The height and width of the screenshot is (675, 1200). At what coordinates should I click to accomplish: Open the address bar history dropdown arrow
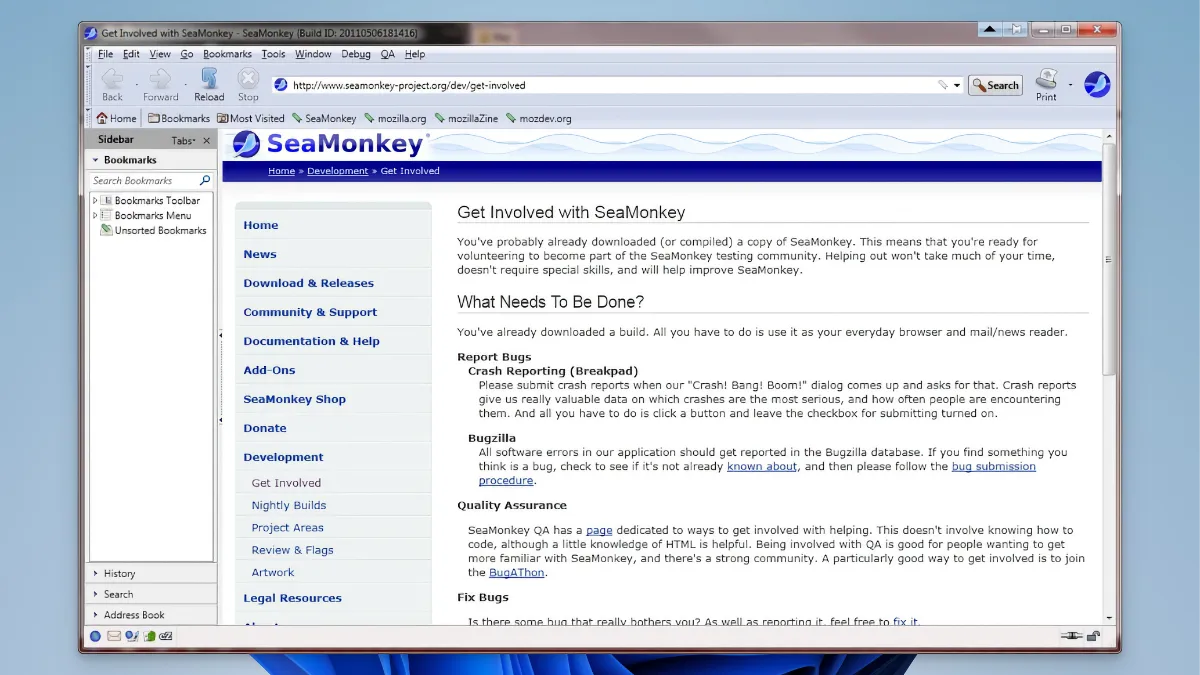tap(957, 85)
